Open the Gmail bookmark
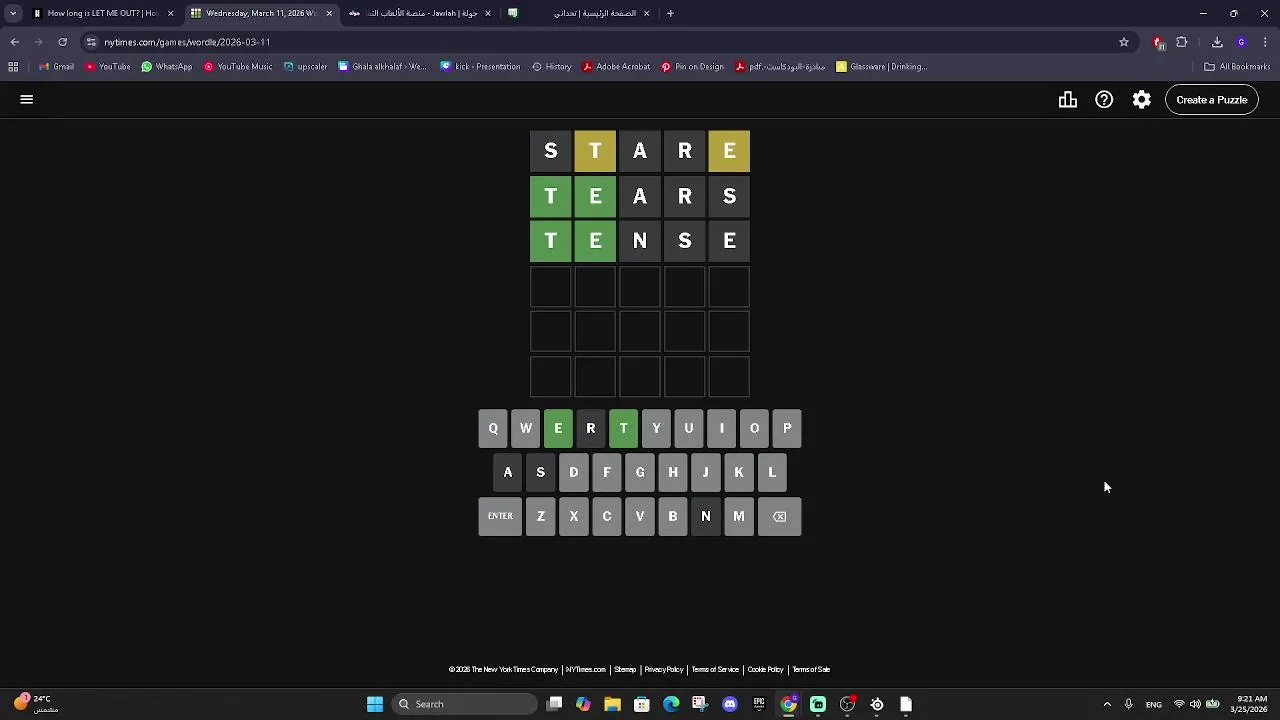 (56, 67)
